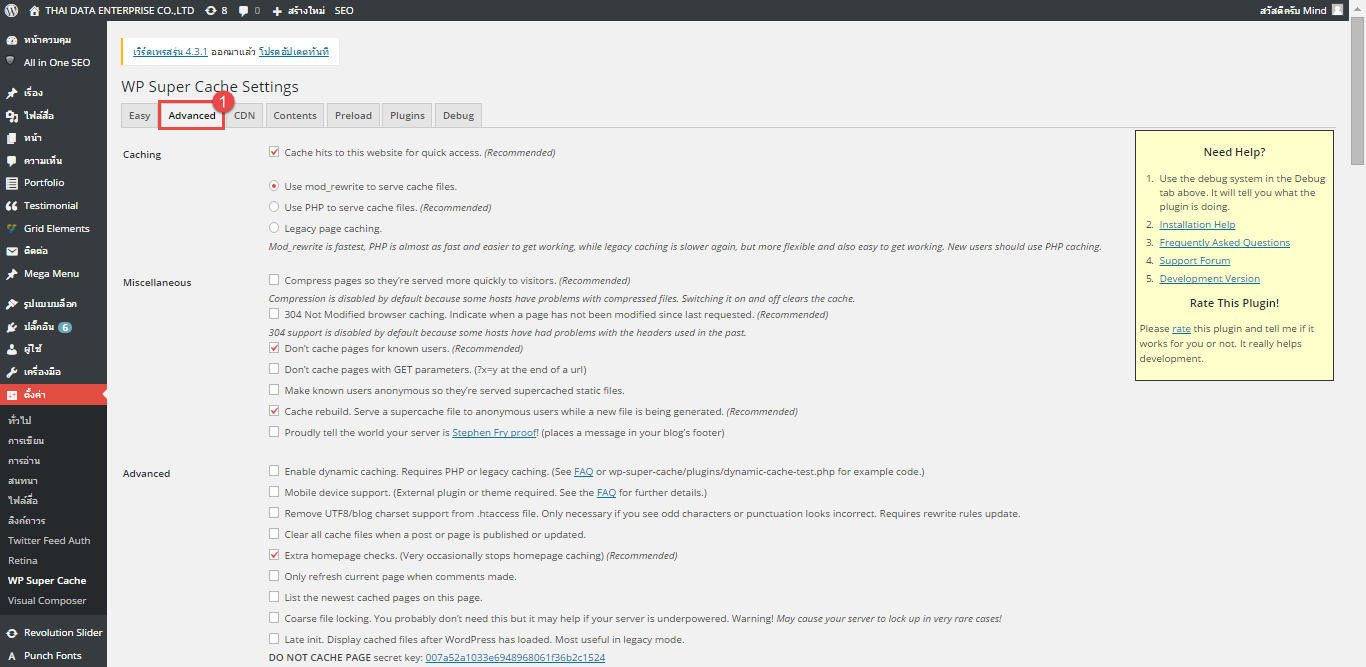Click the posts pin icon in sidebar
The height and width of the screenshot is (667, 1366).
click(x=12, y=93)
